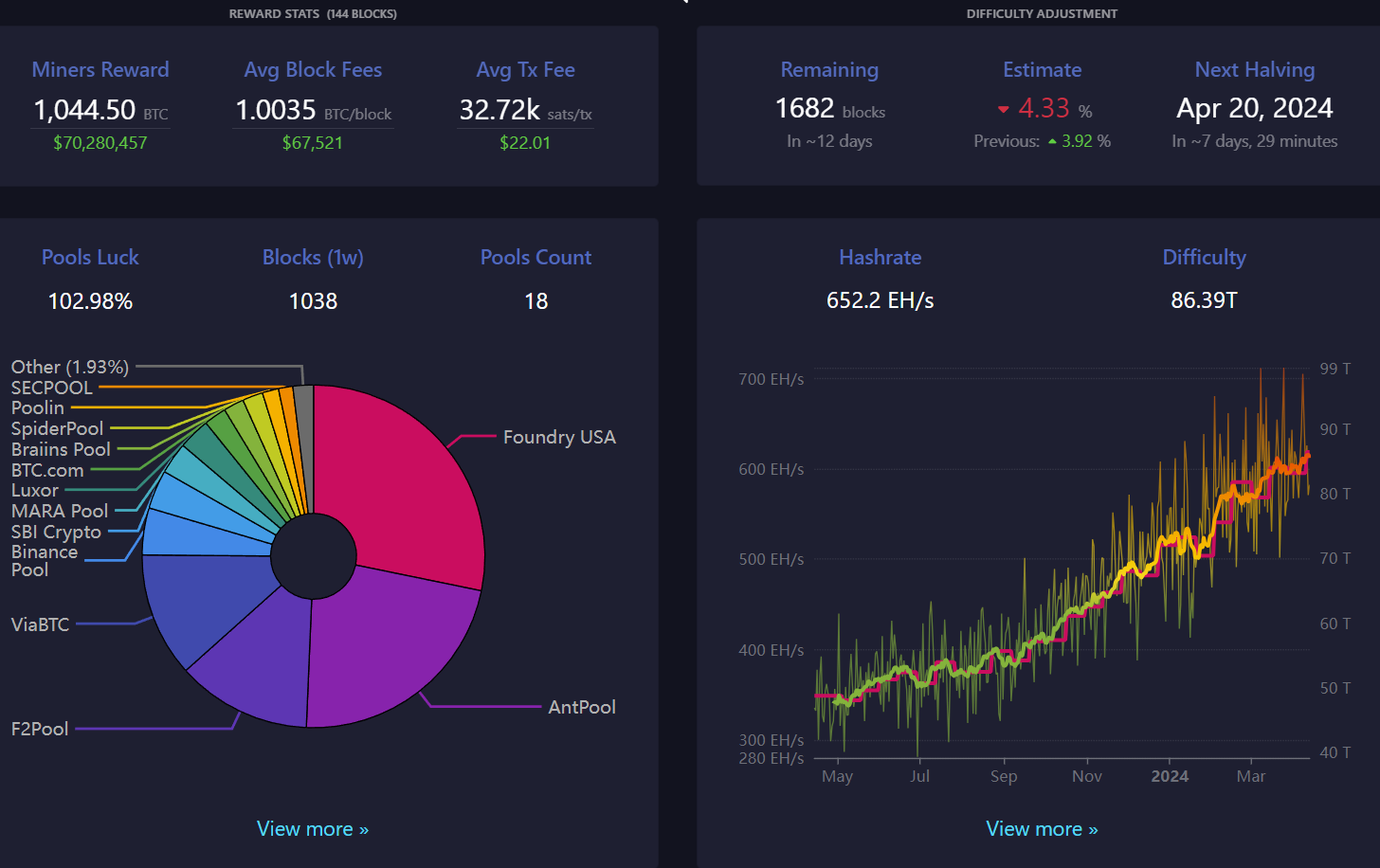The width and height of the screenshot is (1380, 868).
Task: Click the F2Pool legend label
Action: 40,729
